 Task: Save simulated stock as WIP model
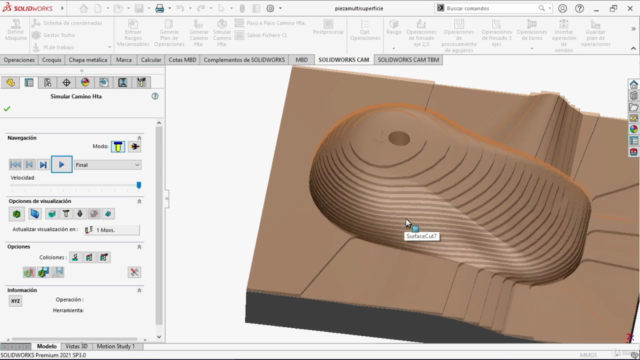coord(43,272)
